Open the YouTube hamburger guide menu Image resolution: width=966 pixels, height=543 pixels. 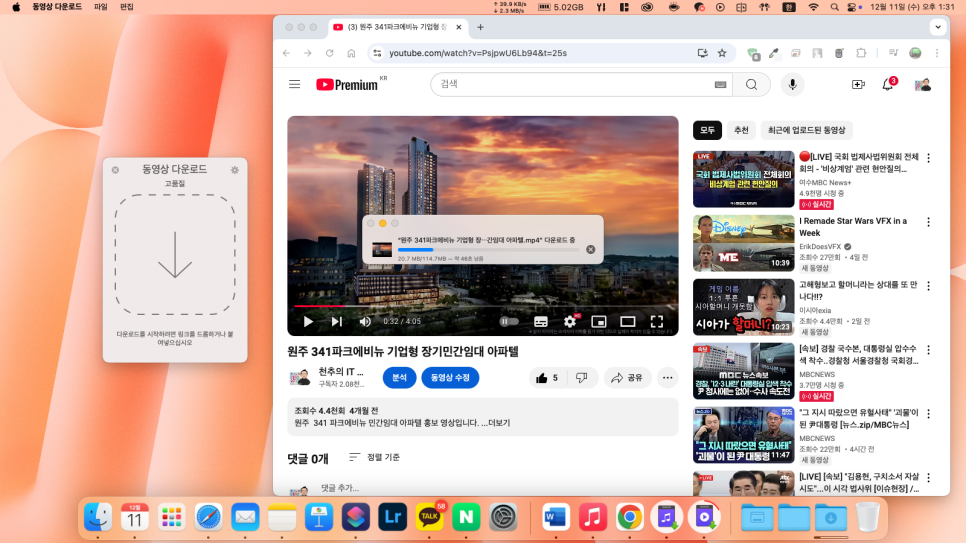coord(294,84)
